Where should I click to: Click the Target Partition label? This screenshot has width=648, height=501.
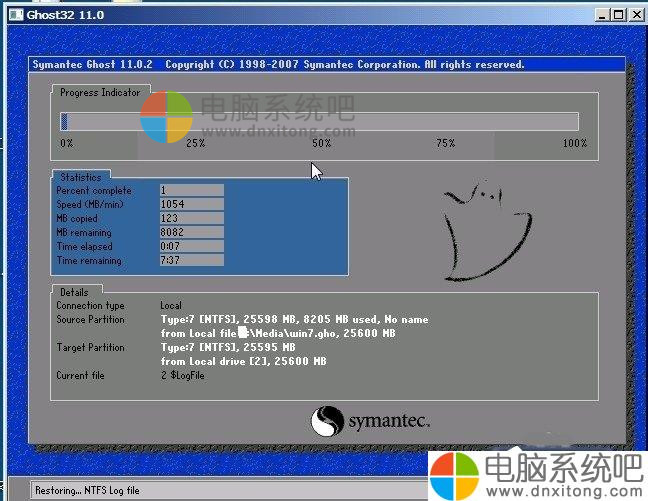(x=90, y=348)
